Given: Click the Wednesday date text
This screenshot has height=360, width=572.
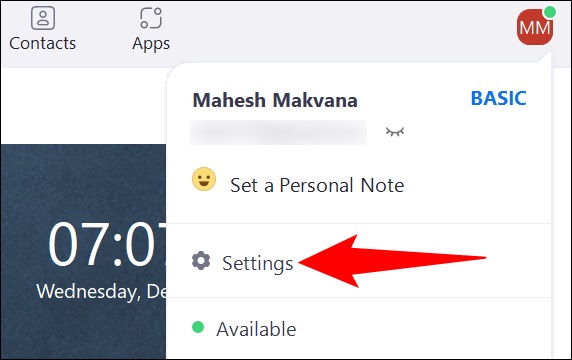Looking at the screenshot, I should [x=101, y=292].
